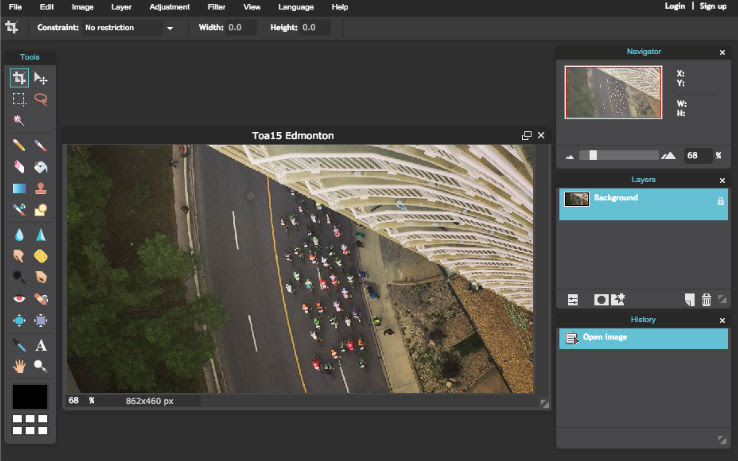Screen dimensions: 738x461
Task: Click the Navigator preview thumbnail
Action: pyautogui.click(x=613, y=92)
